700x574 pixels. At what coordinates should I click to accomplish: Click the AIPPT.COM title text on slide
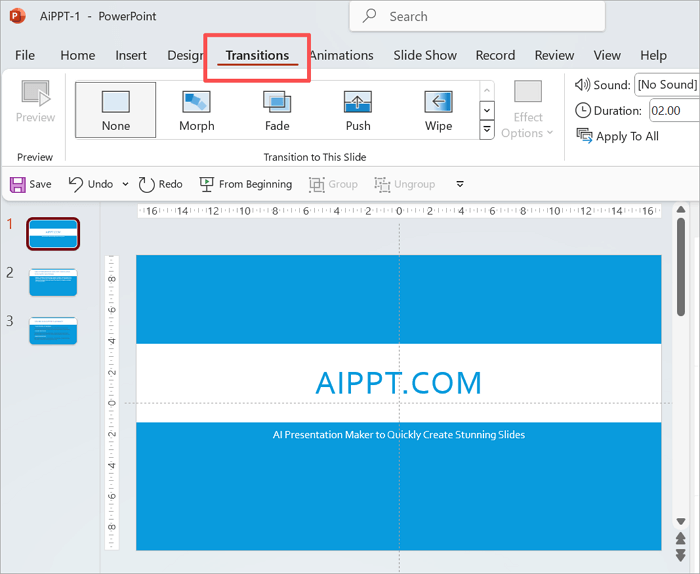(399, 383)
